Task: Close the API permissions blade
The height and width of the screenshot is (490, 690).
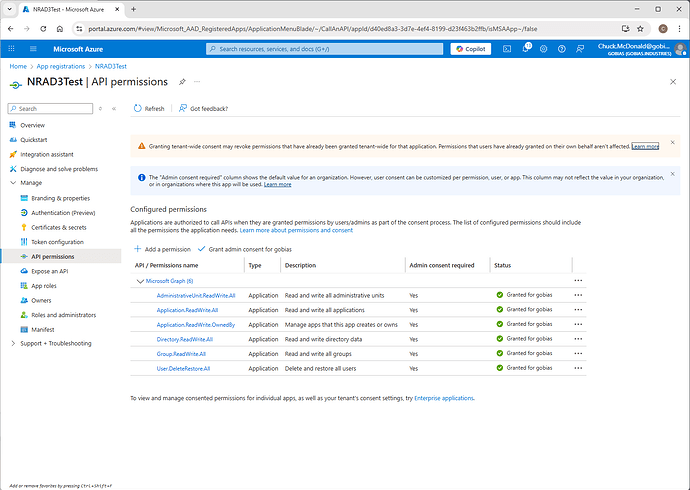Action: (673, 82)
